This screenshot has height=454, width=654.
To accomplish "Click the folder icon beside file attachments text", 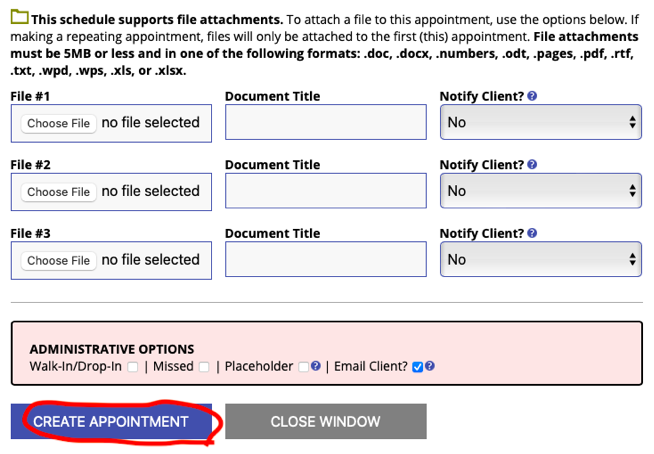I will tap(19, 17).
